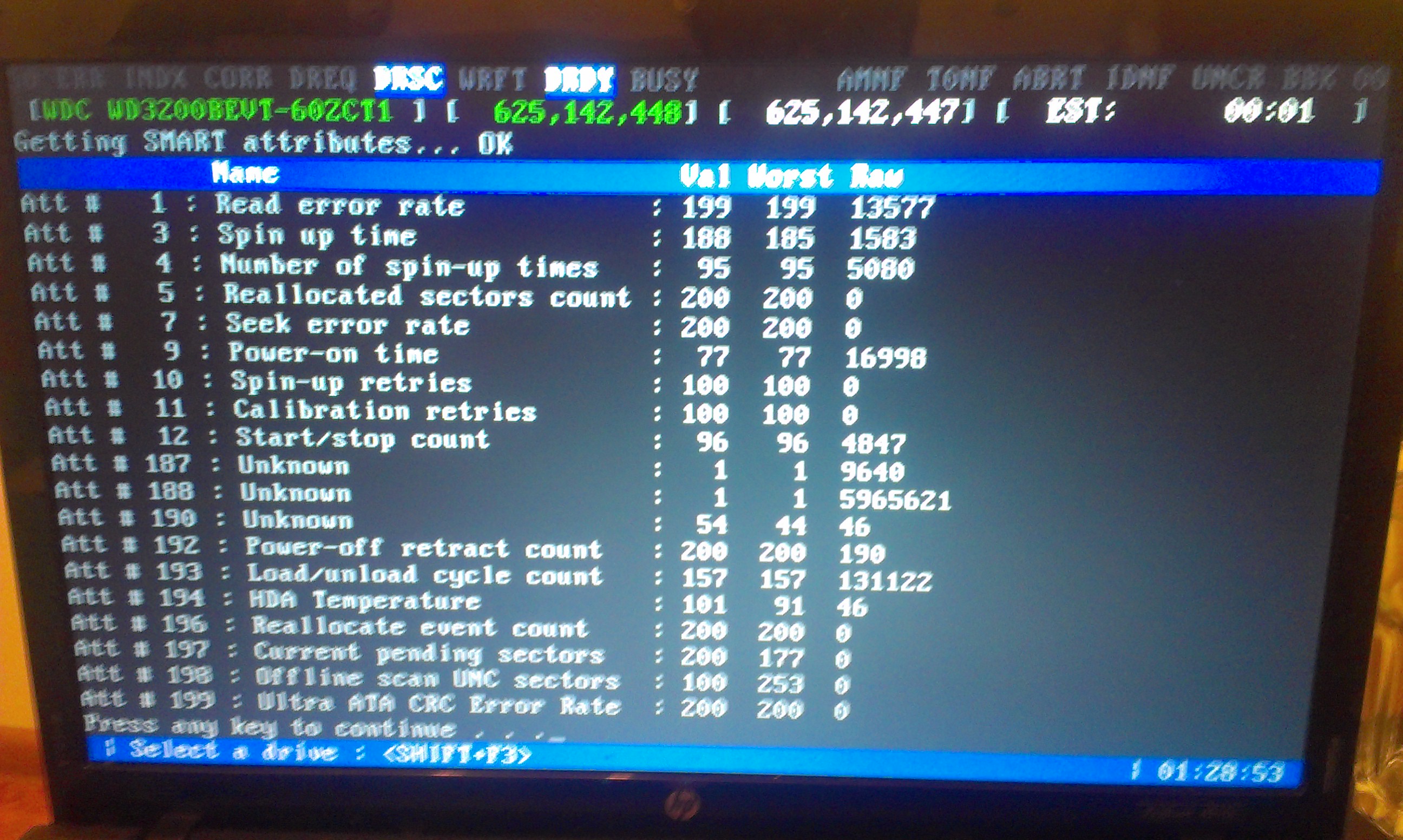Select the 'Spin up time' attribute name

[x=318, y=235]
